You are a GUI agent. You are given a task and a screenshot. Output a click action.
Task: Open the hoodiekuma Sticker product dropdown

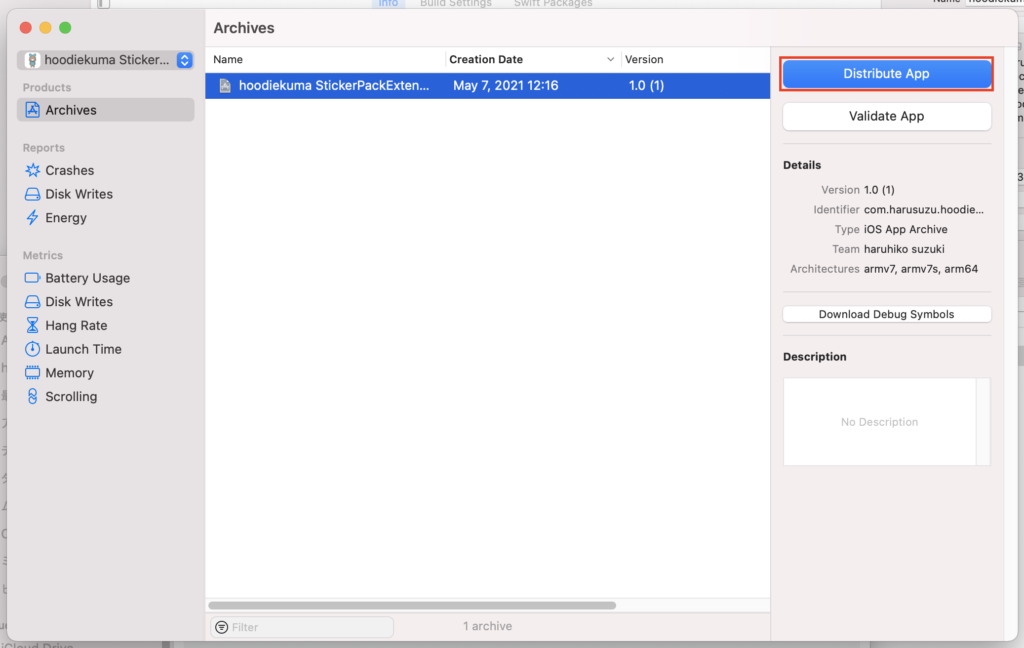point(105,60)
